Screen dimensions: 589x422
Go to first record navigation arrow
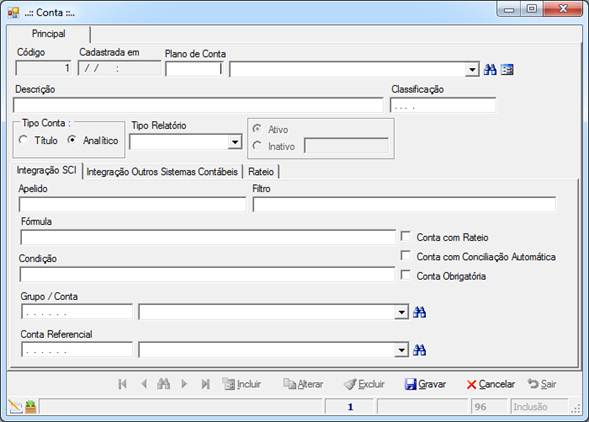coord(122,384)
